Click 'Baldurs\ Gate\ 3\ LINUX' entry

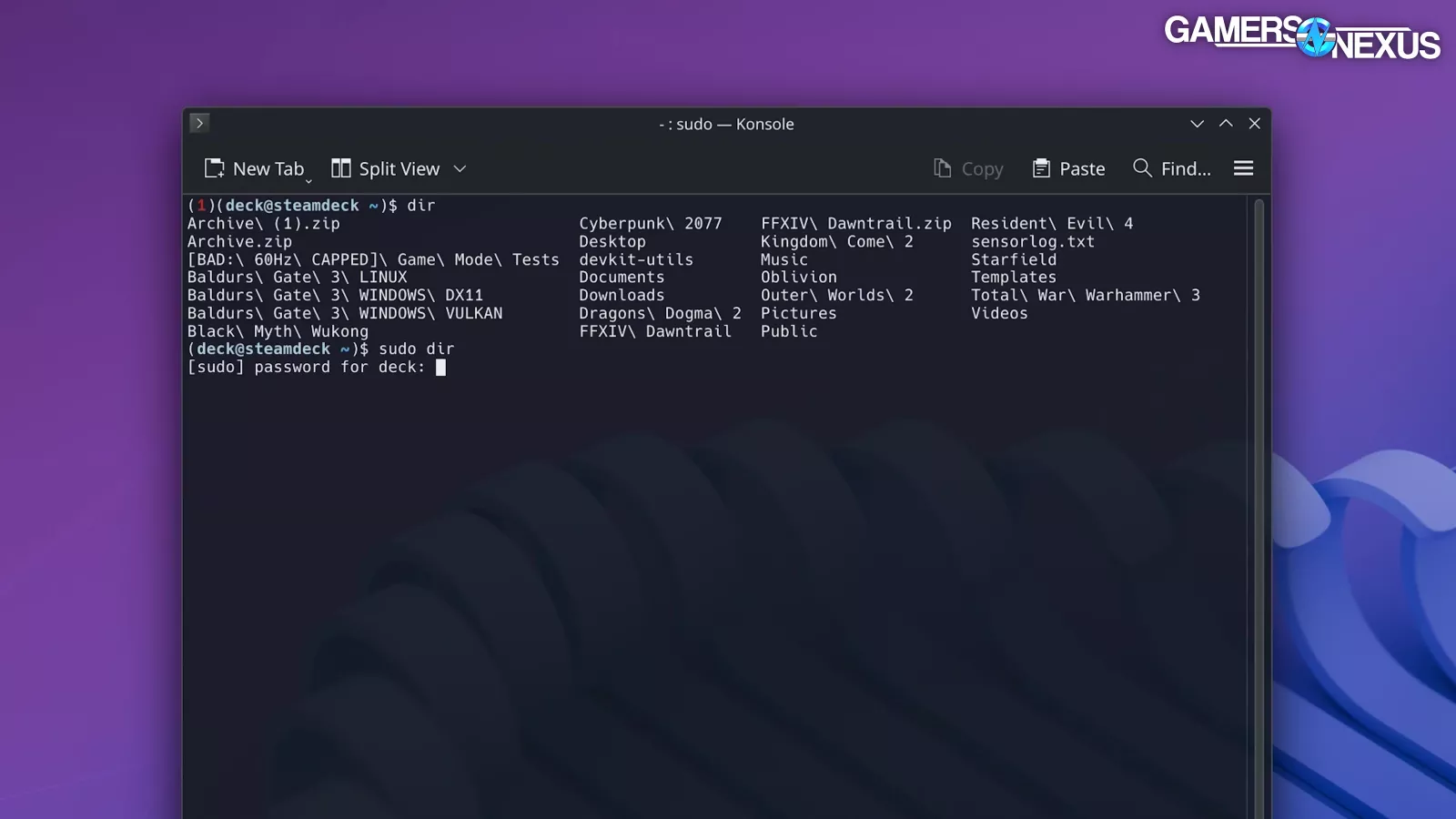click(x=297, y=278)
